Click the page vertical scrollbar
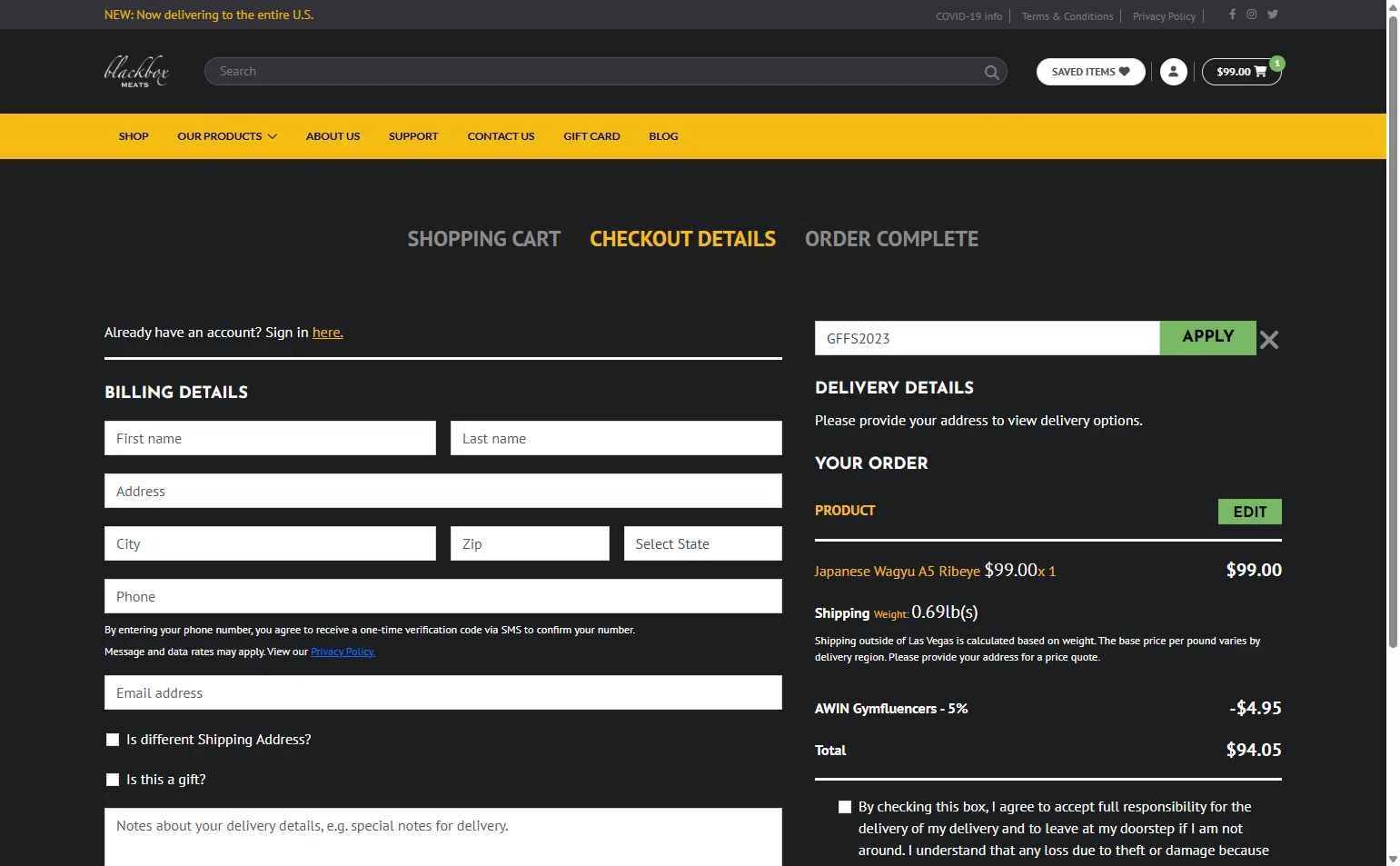1400x866 pixels. click(1393, 333)
